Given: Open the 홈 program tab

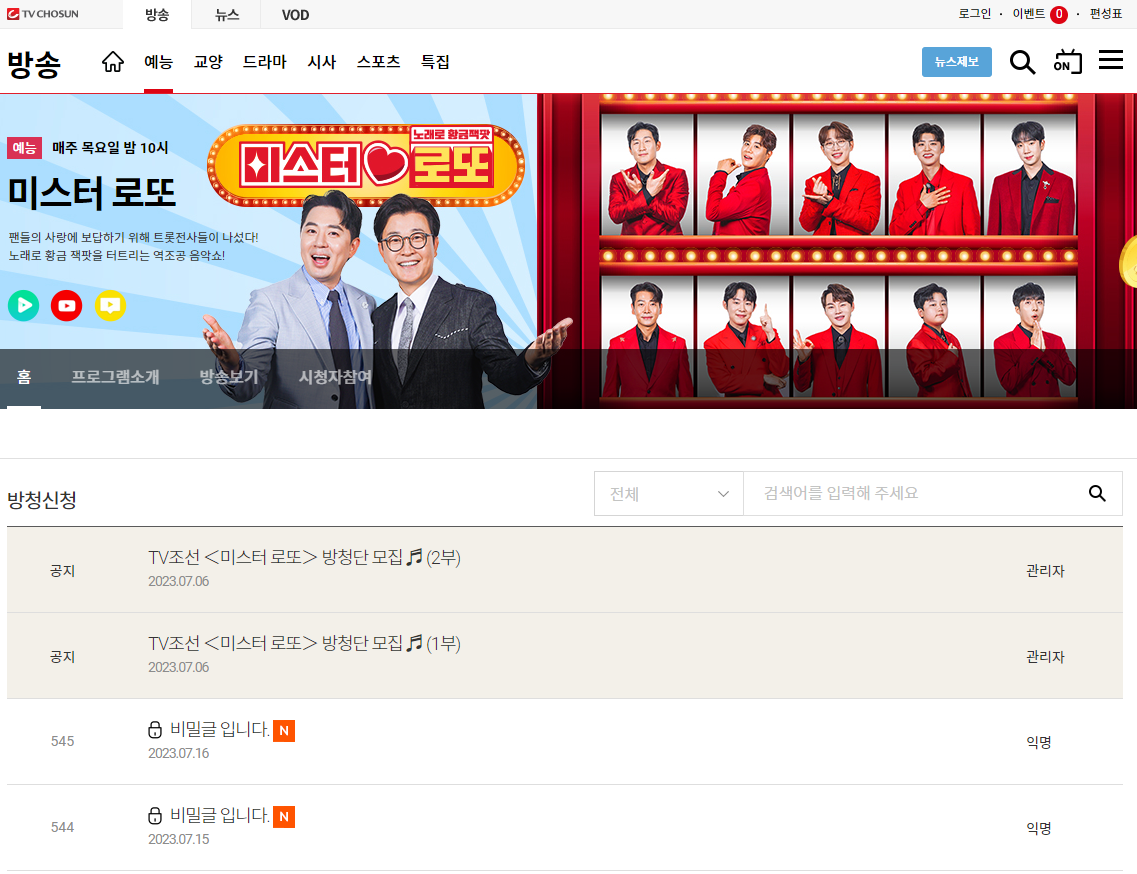Looking at the screenshot, I should click(24, 377).
